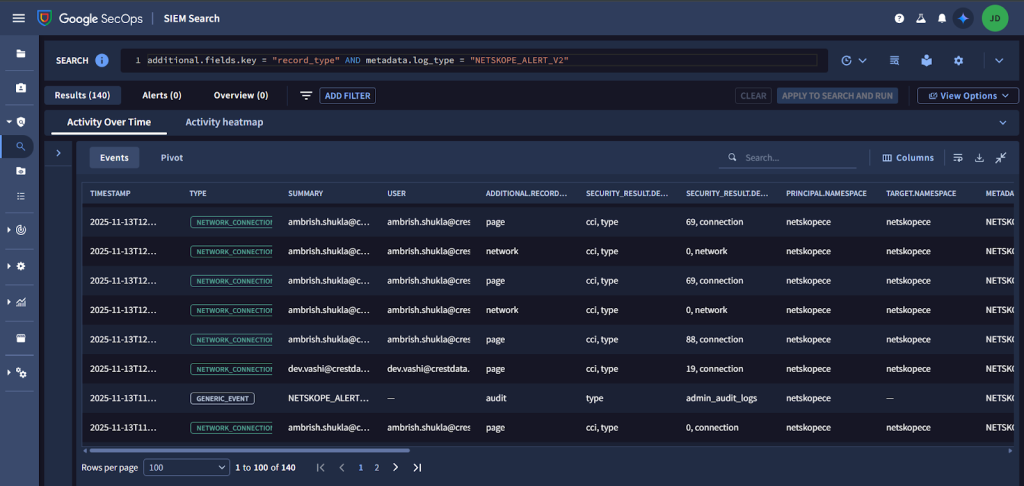This screenshot has width=1024, height=486.
Task: Switch to the Overview (0) tab
Action: click(241, 95)
